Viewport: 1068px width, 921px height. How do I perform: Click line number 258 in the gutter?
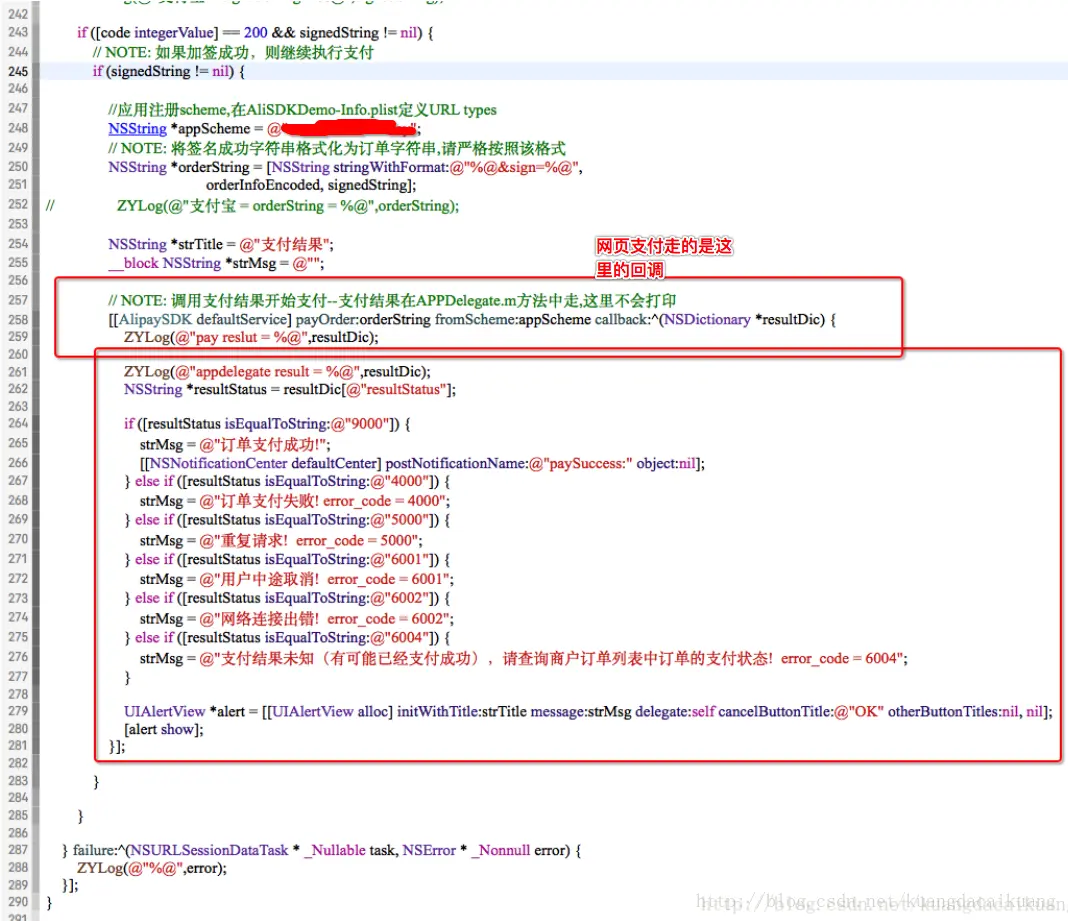(x=18, y=319)
